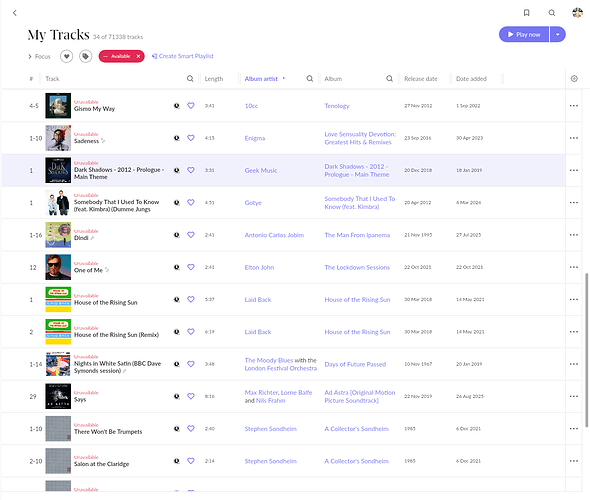Viewport: 590px width, 500px height.
Task: Click the vertical scrollbar thumb
Action: [586, 350]
